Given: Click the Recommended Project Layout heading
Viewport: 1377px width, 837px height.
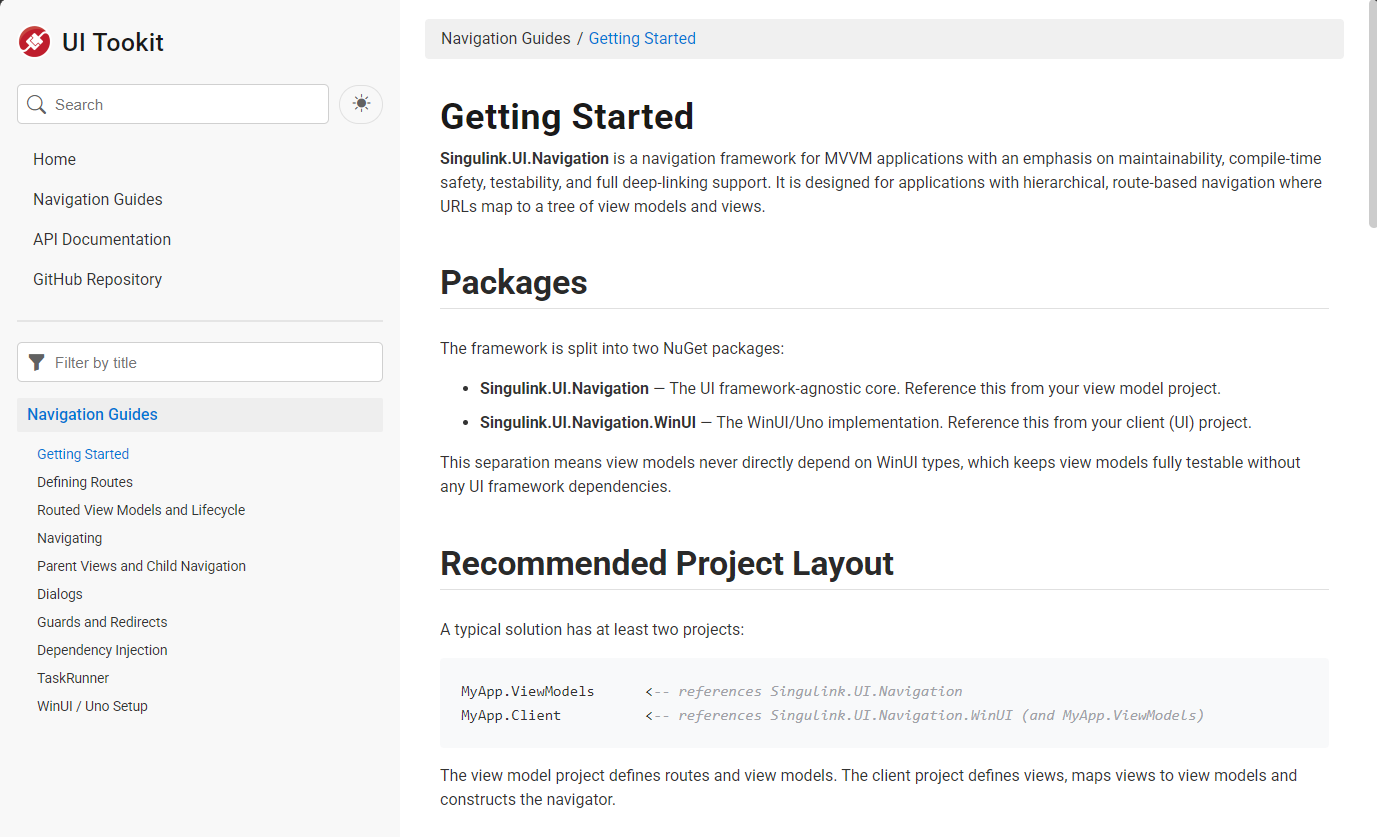Looking at the screenshot, I should pyautogui.click(x=667, y=564).
